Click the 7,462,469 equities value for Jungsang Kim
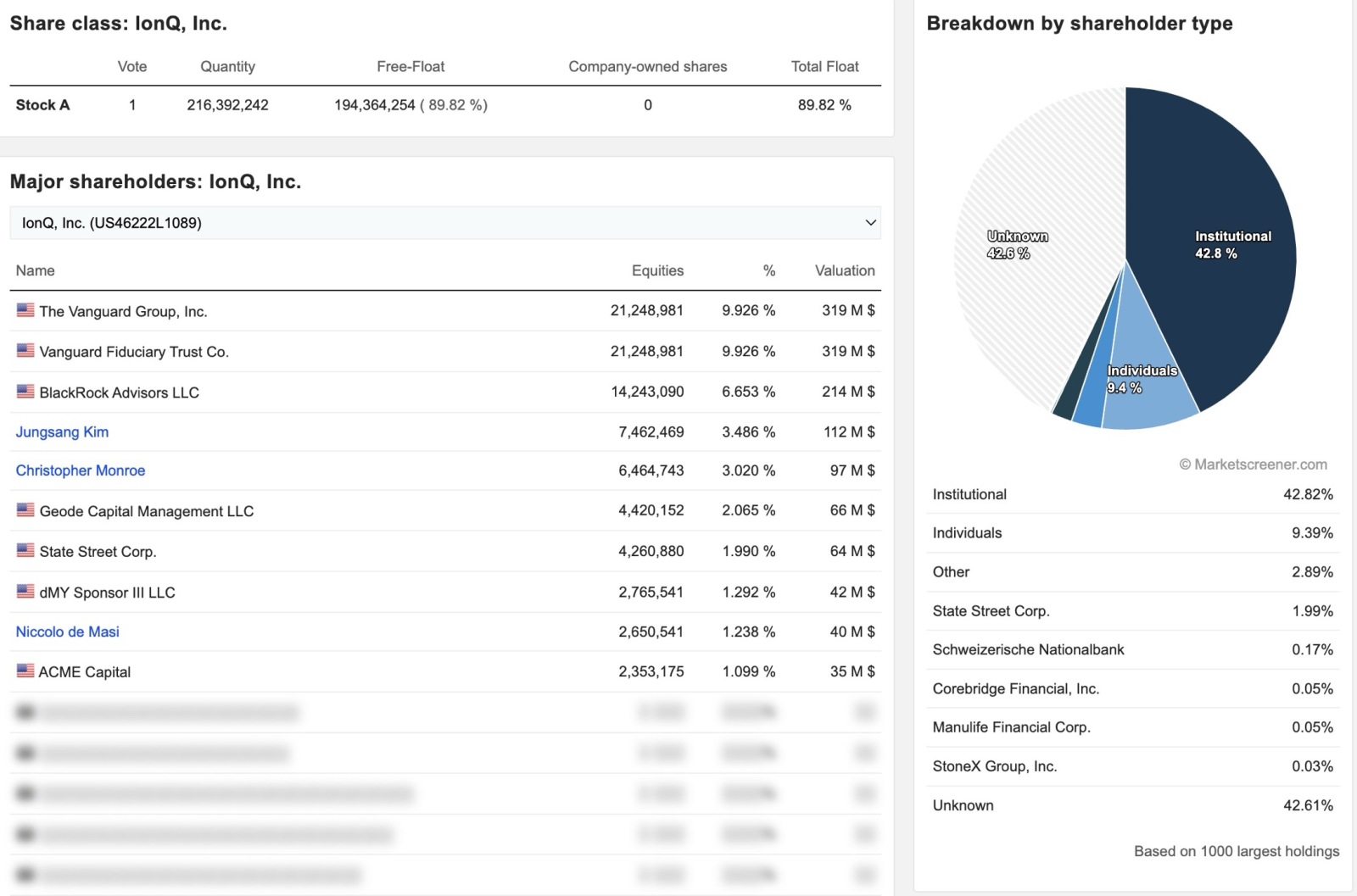1357x896 pixels. click(651, 431)
